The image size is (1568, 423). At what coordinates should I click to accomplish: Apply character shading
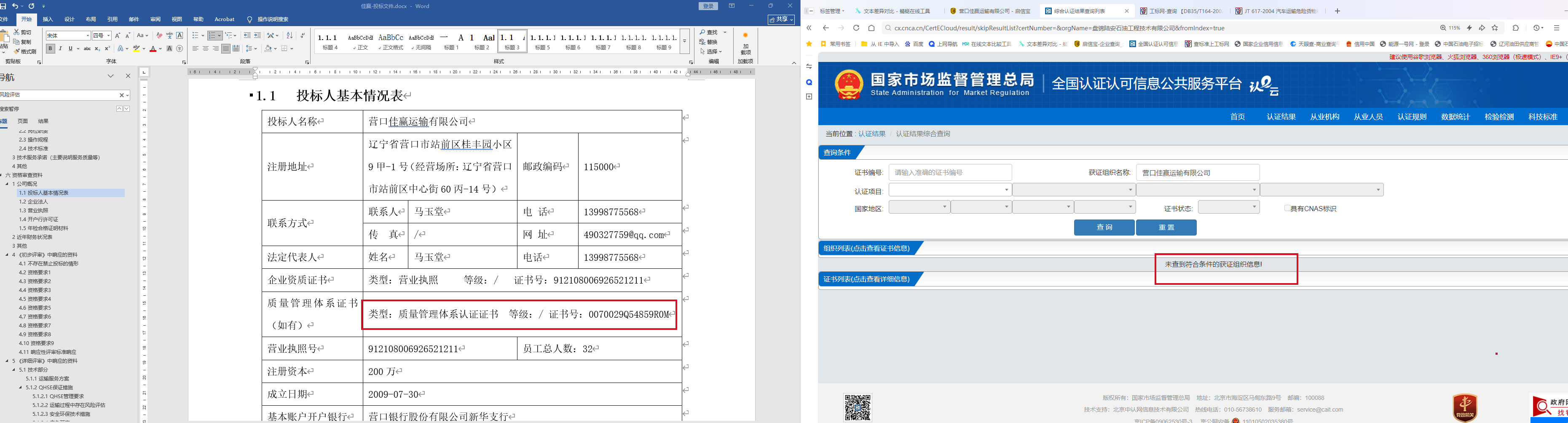click(x=169, y=49)
